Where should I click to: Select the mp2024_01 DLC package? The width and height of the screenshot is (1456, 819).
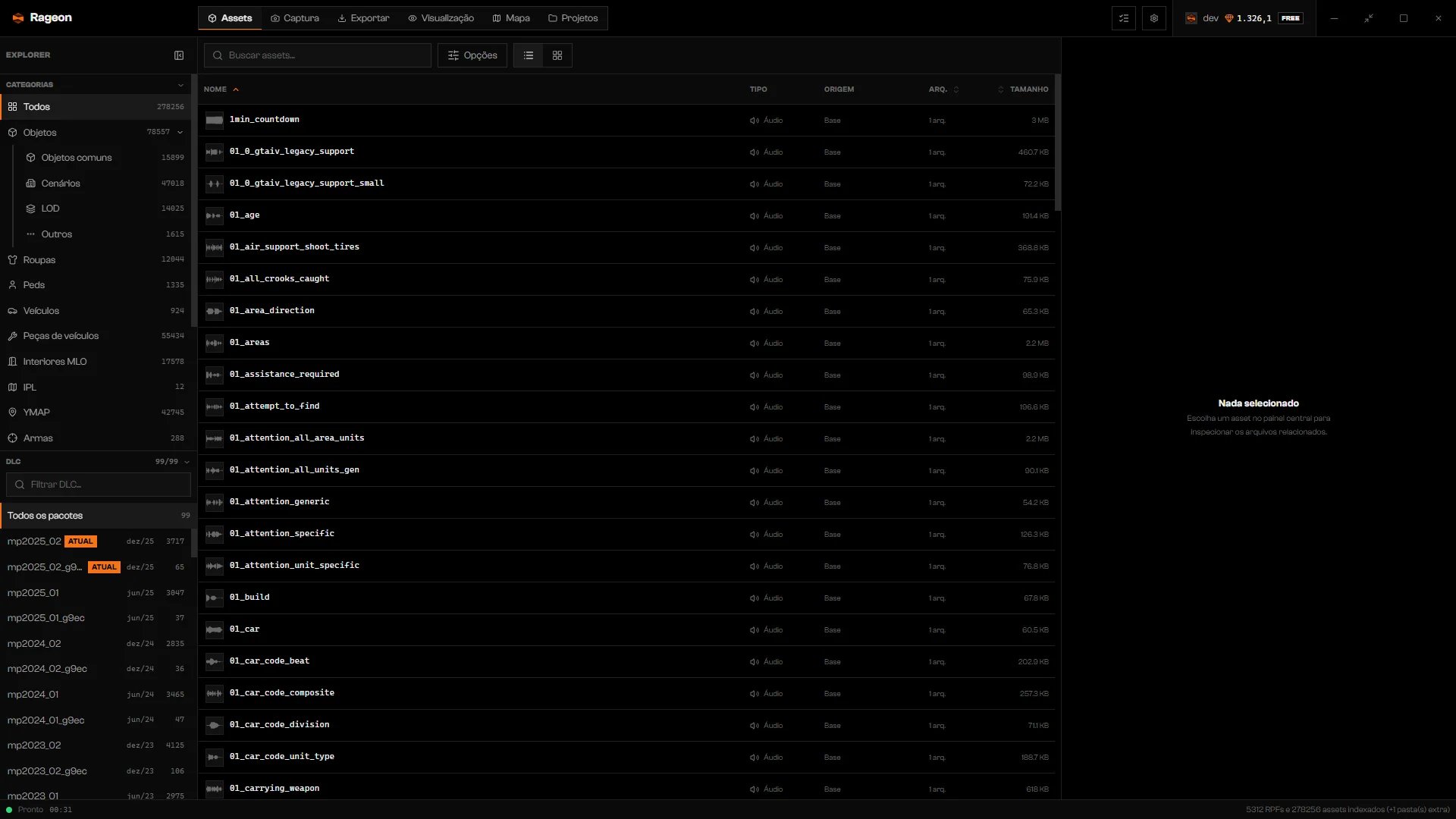[96, 695]
